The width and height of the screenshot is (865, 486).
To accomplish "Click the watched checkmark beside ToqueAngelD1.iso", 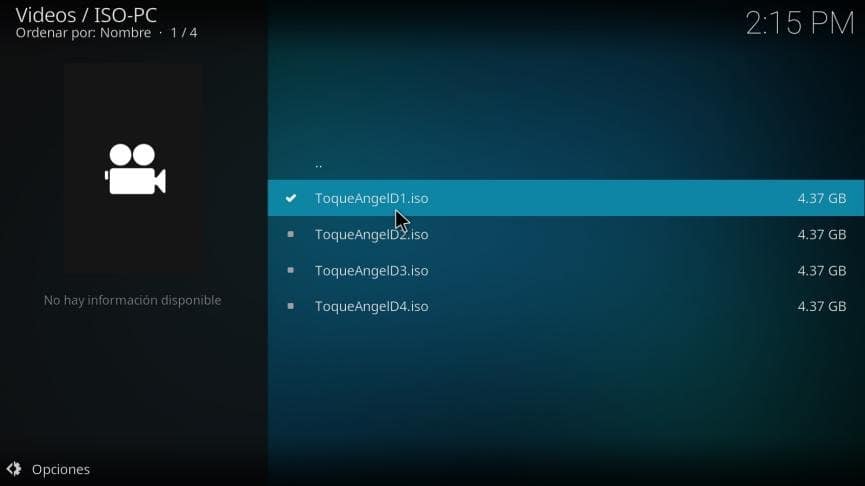I will coord(291,198).
